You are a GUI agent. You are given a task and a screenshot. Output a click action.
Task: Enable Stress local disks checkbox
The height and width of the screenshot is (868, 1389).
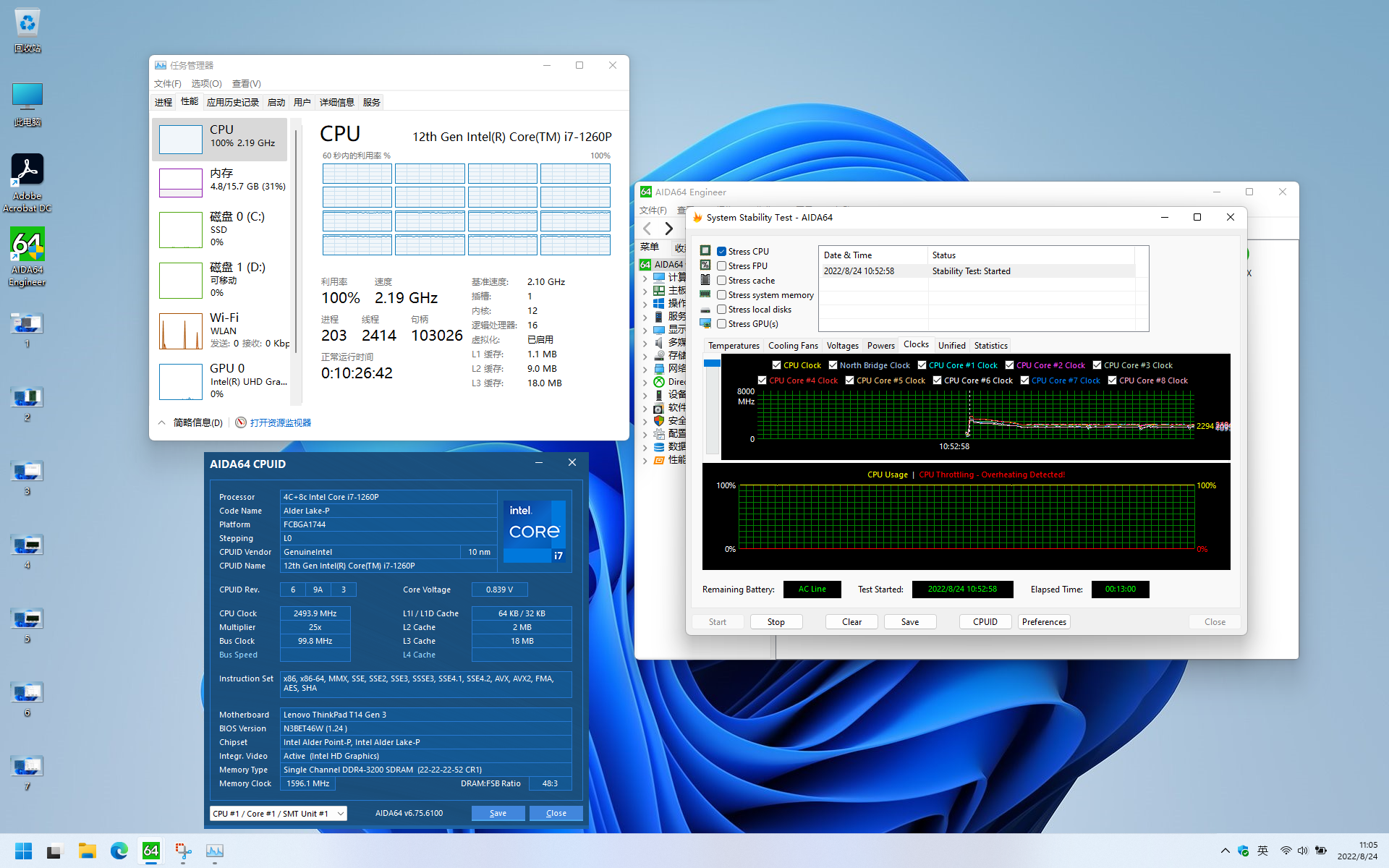[x=721, y=310]
